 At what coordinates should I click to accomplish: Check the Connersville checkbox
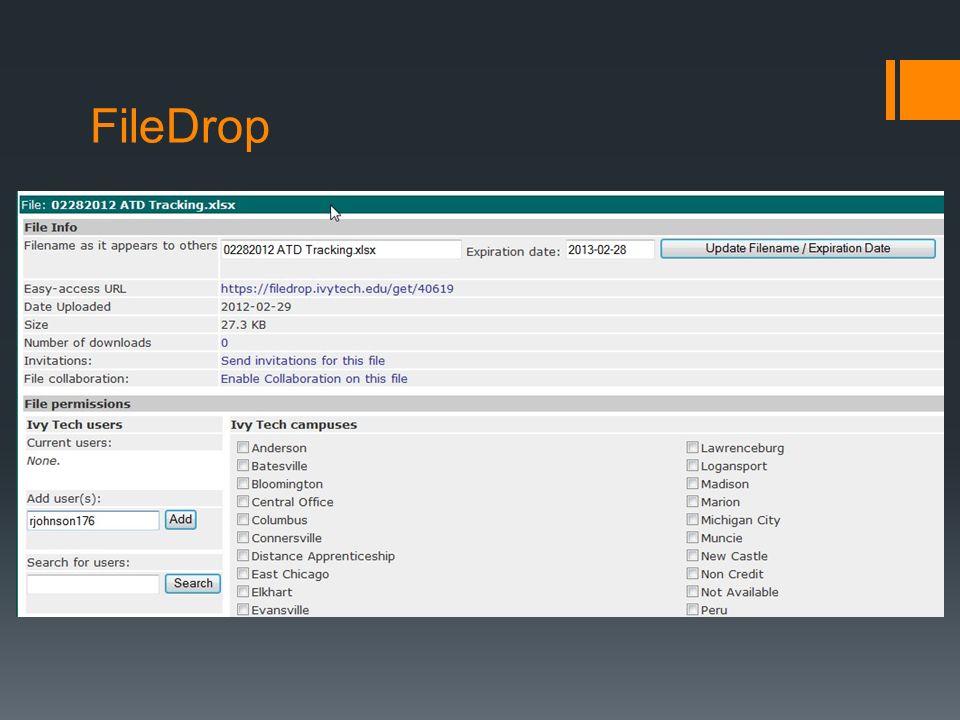[x=243, y=538]
